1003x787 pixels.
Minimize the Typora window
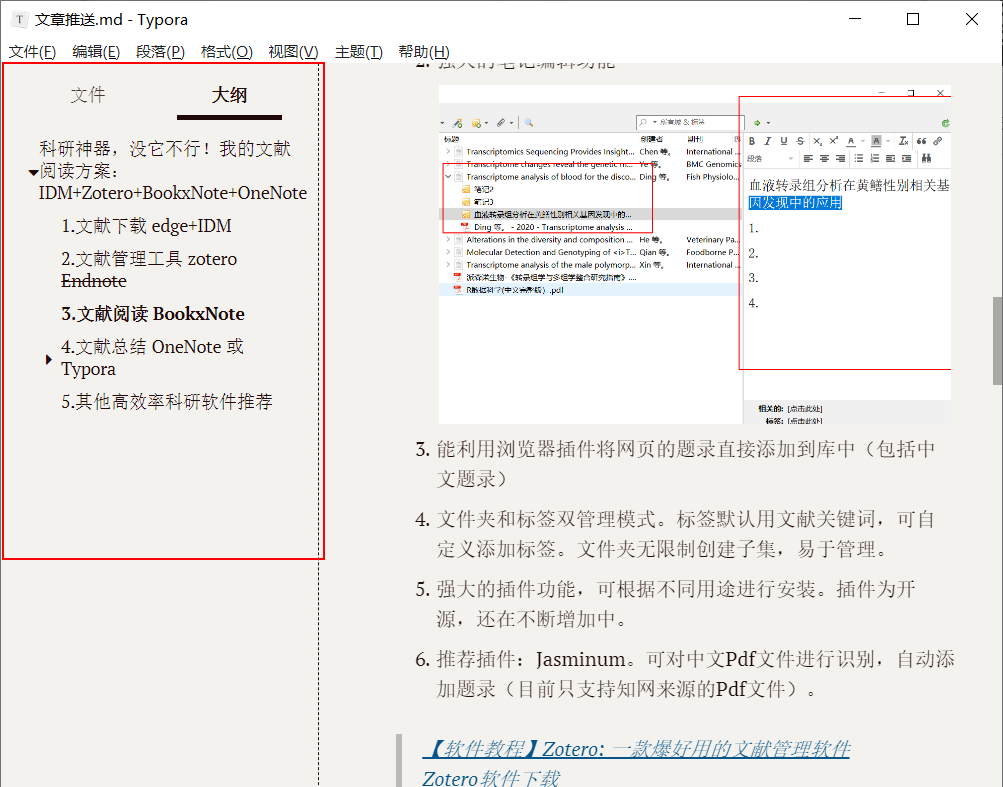(855, 19)
